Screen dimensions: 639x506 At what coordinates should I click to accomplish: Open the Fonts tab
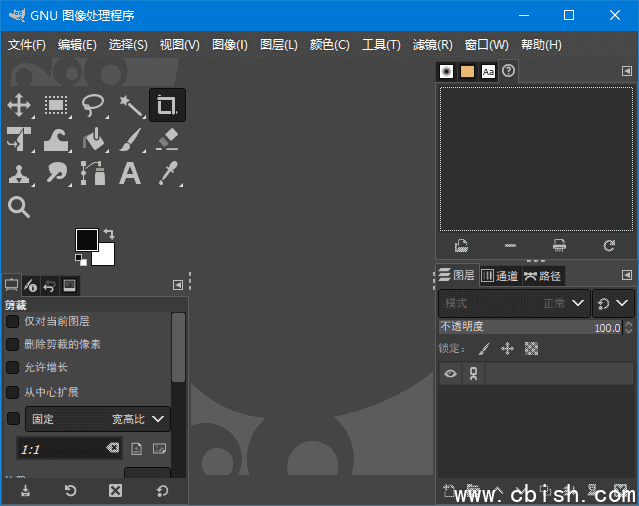[488, 72]
